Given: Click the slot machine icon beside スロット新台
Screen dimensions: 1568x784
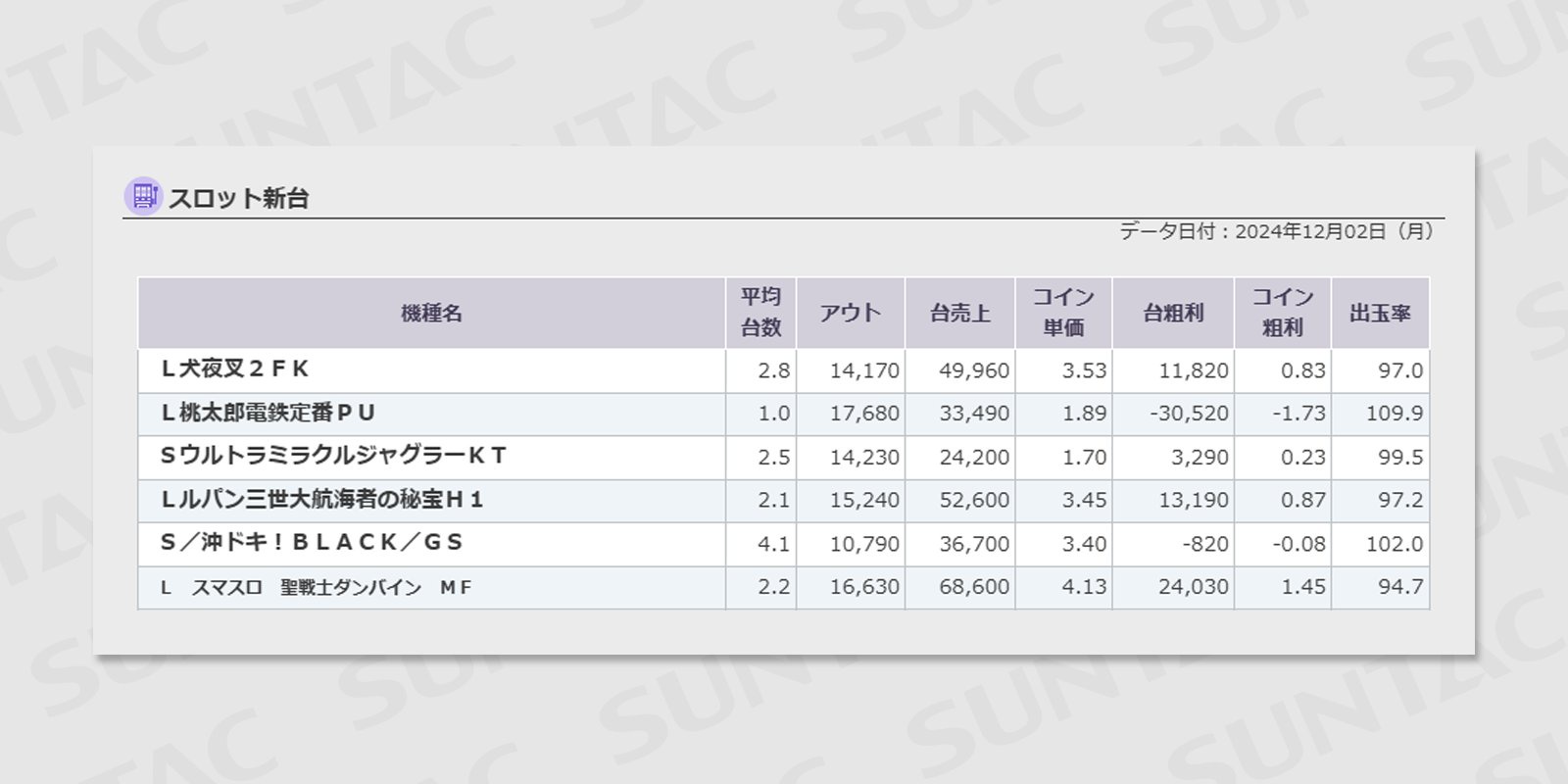Looking at the screenshot, I should pyautogui.click(x=143, y=196).
